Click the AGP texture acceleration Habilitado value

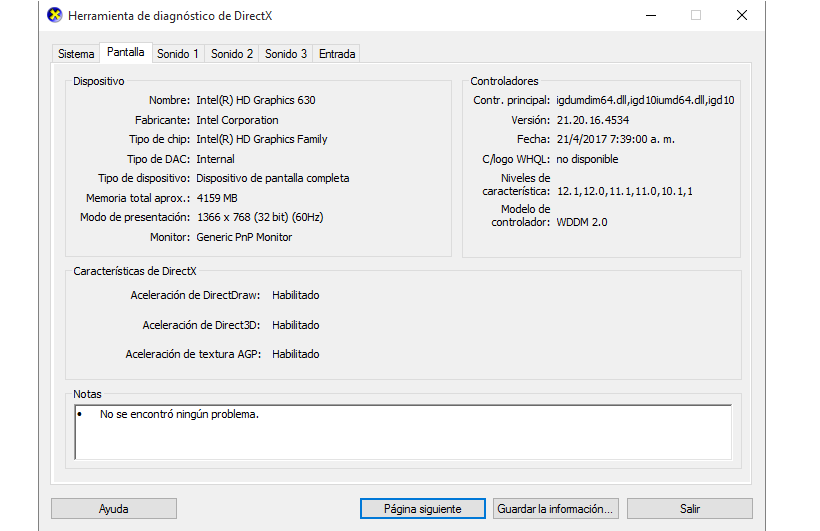295,354
